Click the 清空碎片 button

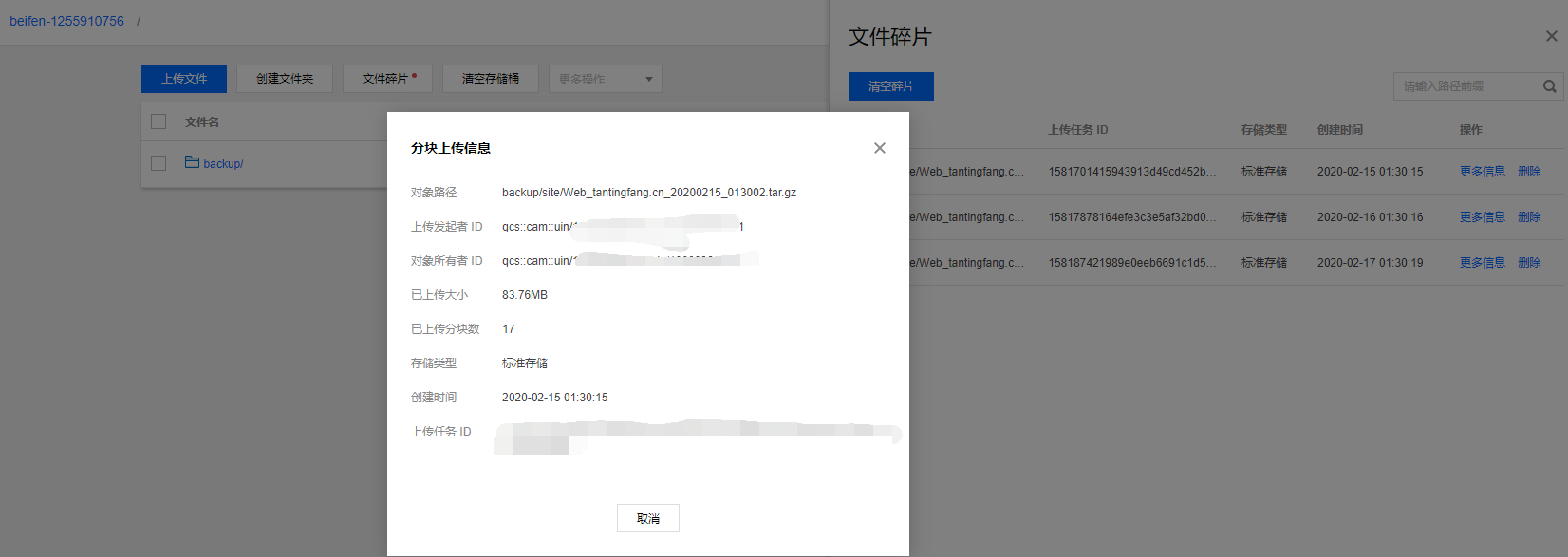point(891,86)
